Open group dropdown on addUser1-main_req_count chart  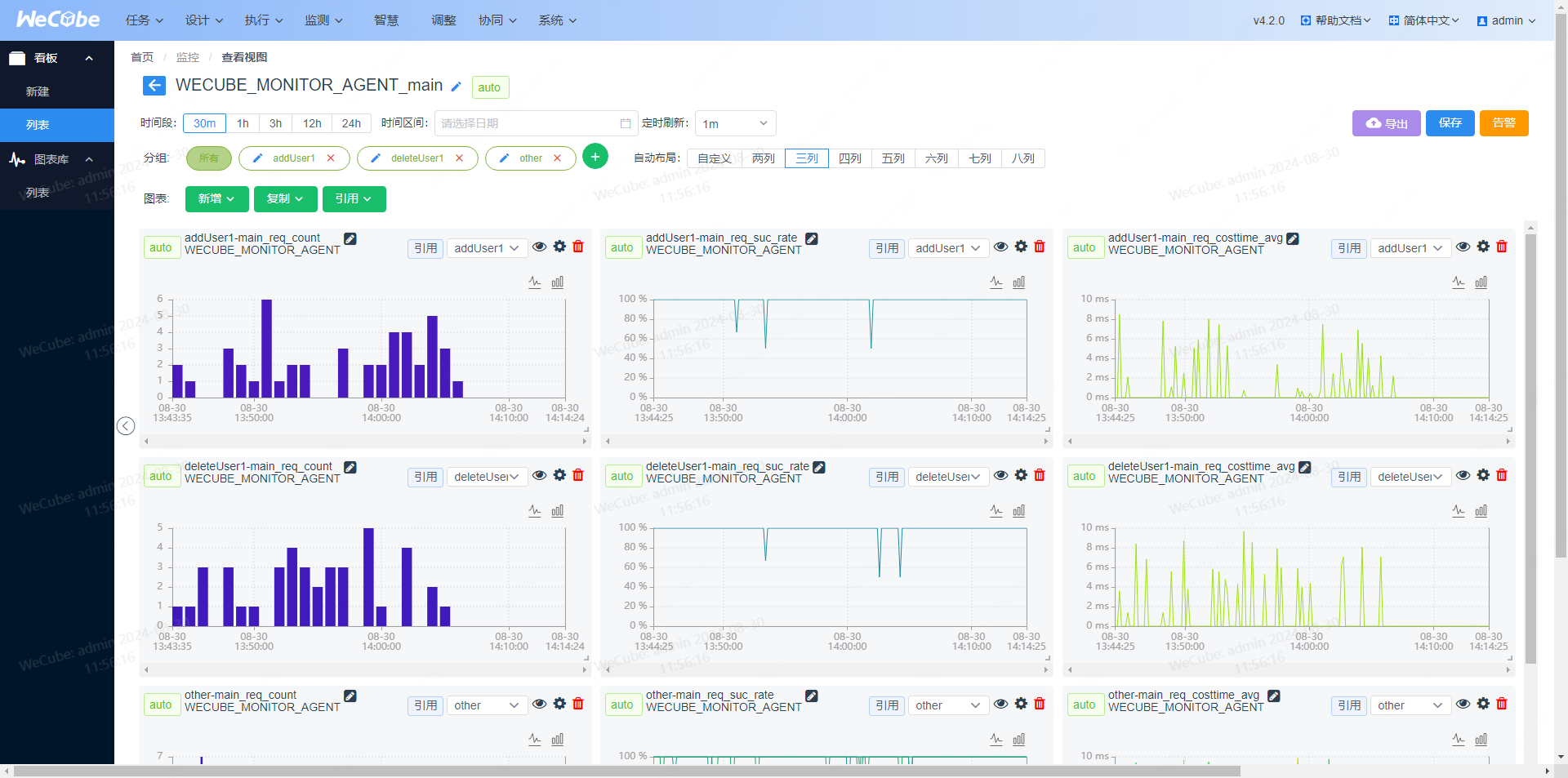[x=488, y=248]
